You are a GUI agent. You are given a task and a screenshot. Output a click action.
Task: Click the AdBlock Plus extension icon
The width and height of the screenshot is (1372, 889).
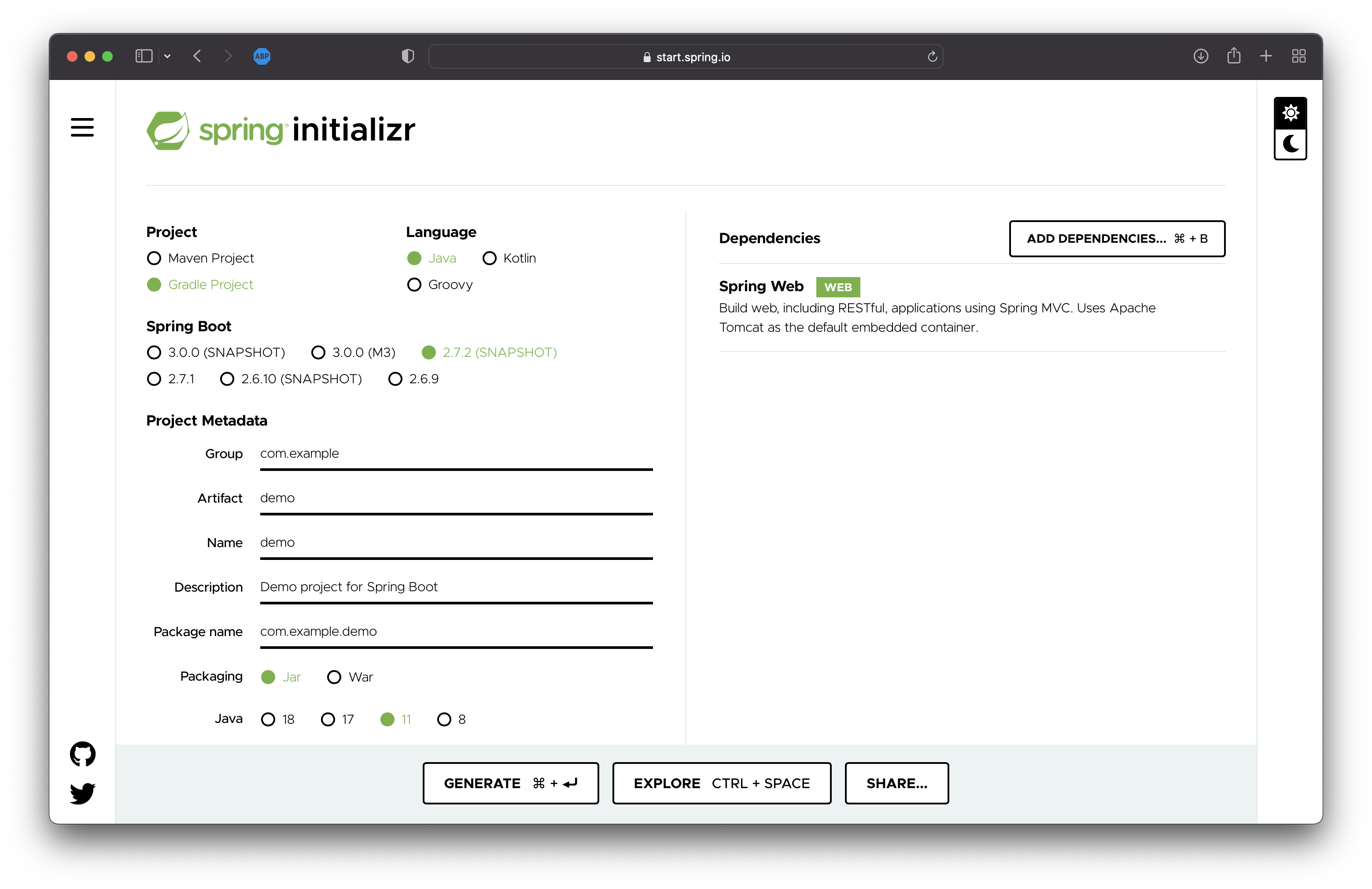click(262, 56)
